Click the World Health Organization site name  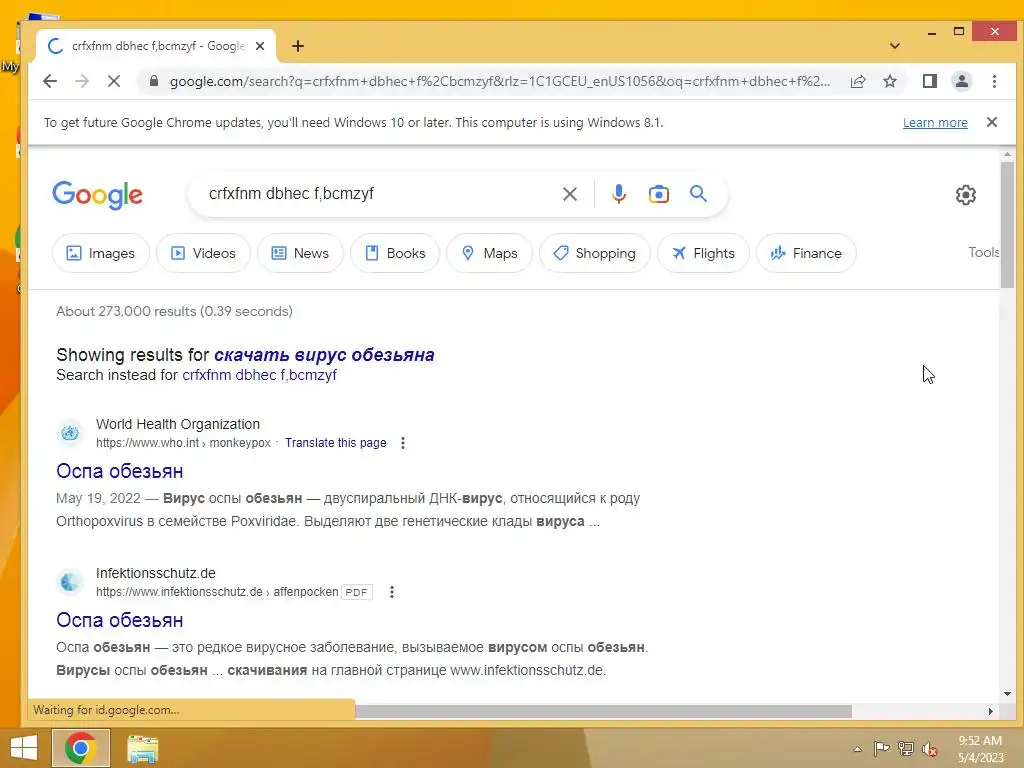point(178,424)
